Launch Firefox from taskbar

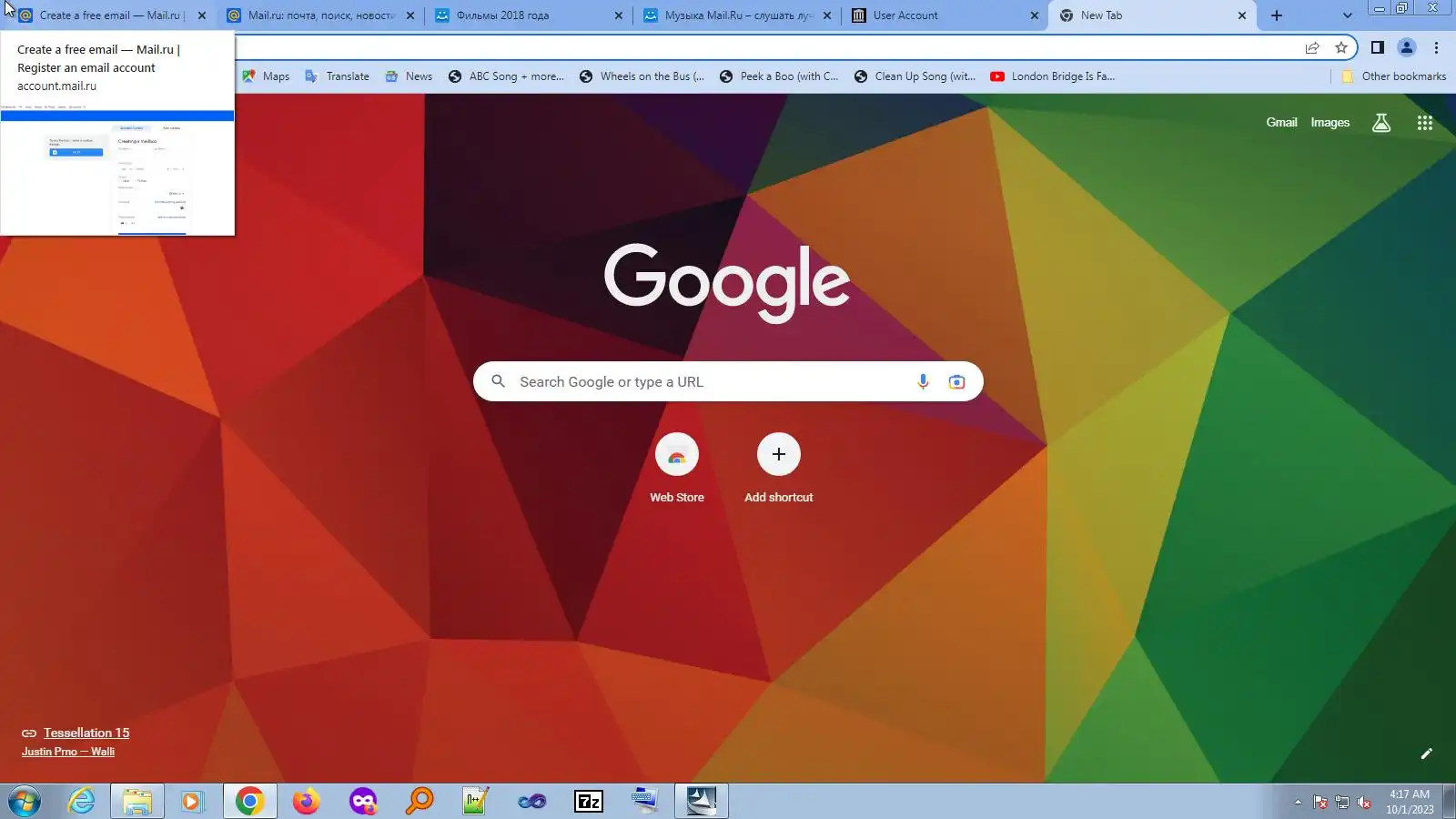(x=306, y=802)
